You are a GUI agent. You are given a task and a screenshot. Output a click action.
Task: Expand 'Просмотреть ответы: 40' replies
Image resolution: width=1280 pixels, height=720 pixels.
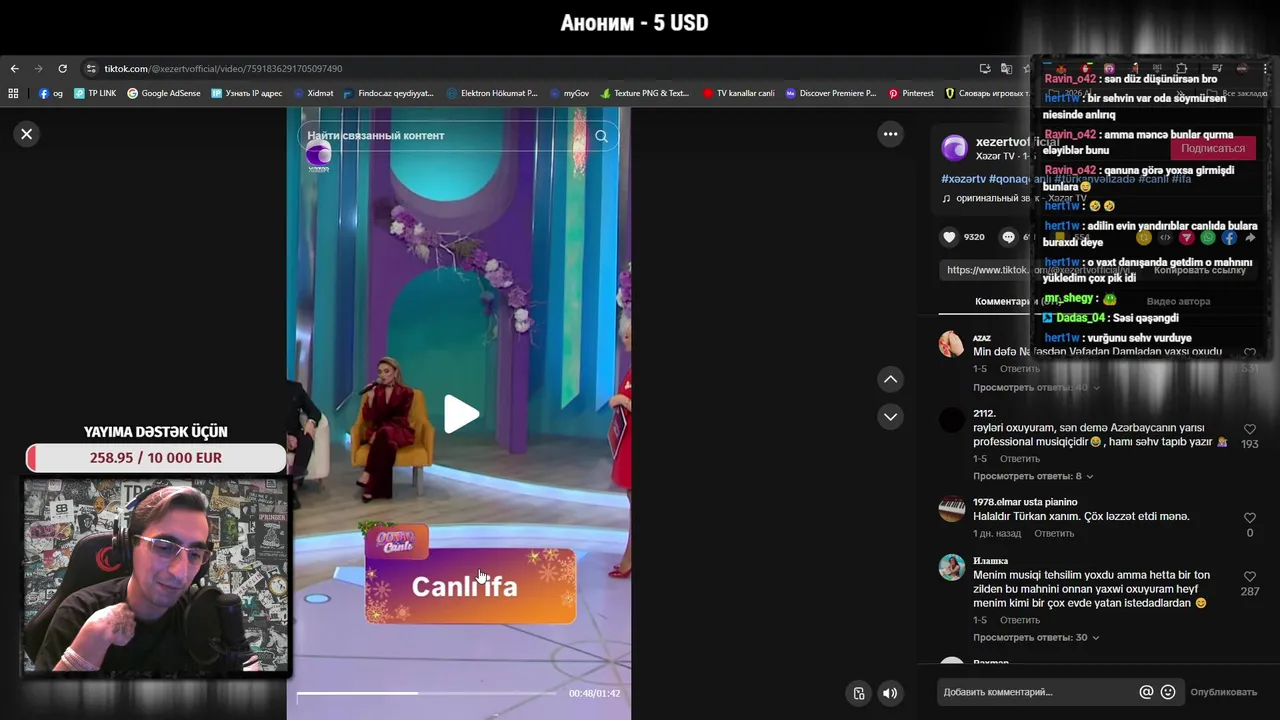(x=1036, y=387)
